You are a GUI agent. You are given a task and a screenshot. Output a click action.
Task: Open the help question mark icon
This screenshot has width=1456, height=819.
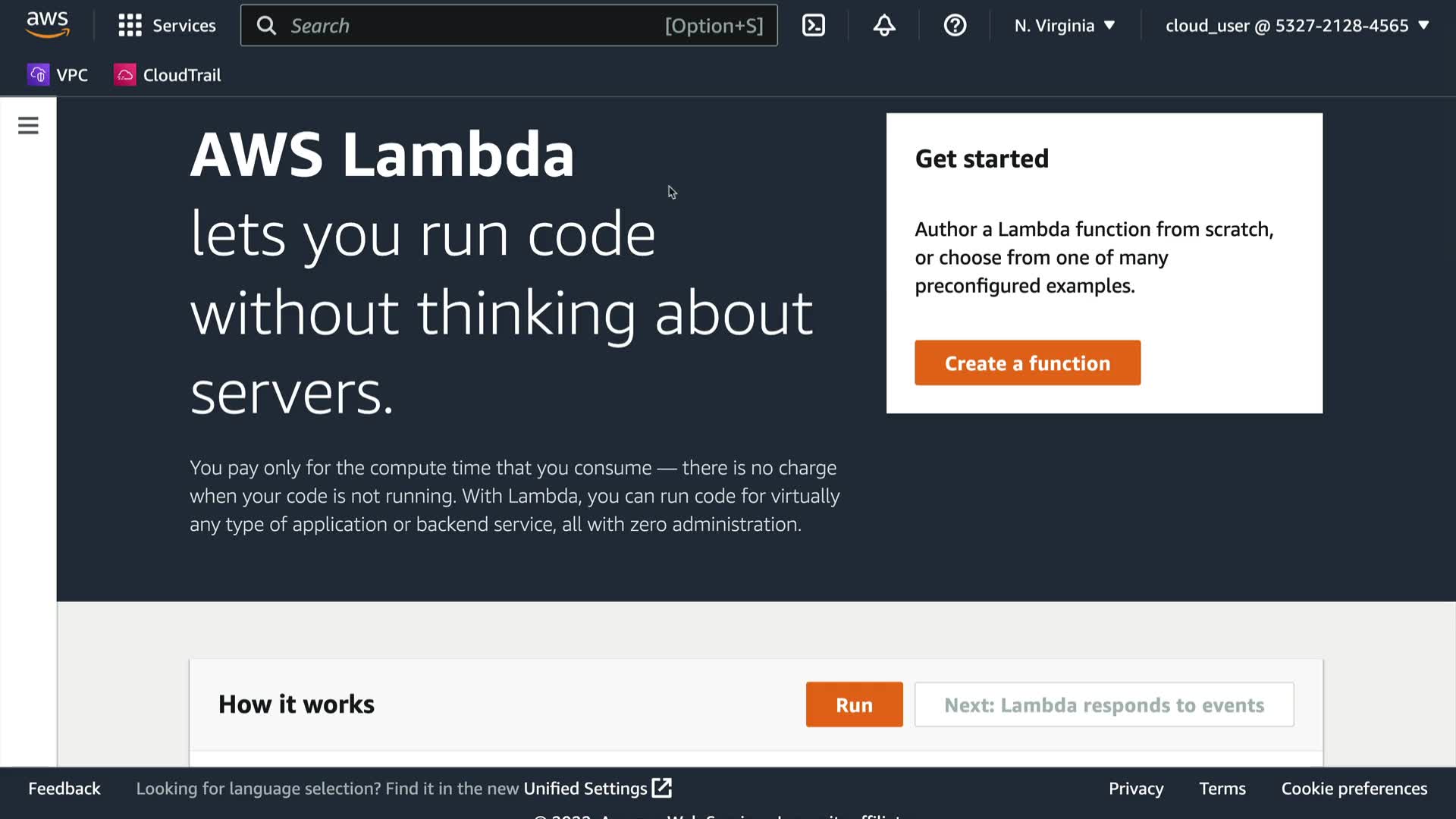click(x=955, y=26)
